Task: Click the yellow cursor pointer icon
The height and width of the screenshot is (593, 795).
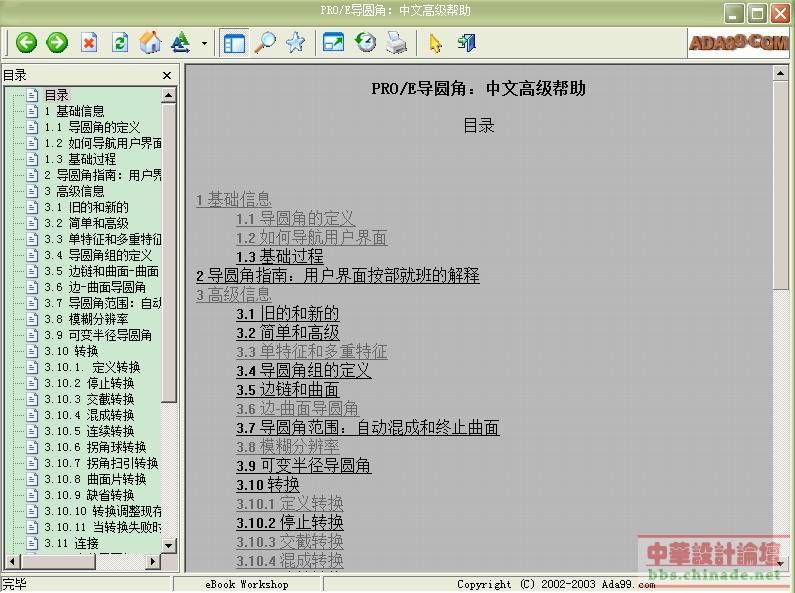Action: [435, 43]
